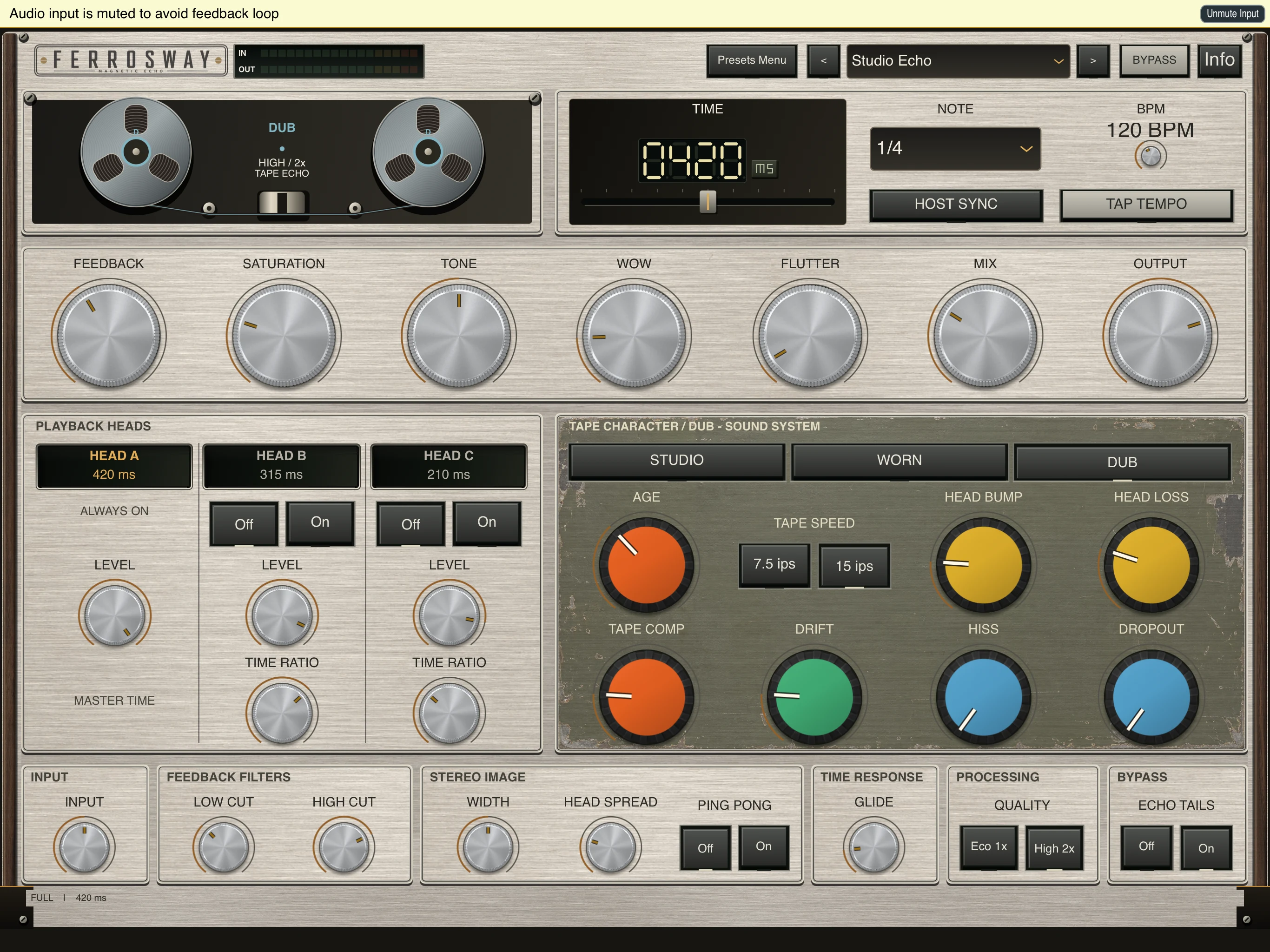
Task: Select the Dub tape character tab
Action: click(x=1122, y=462)
